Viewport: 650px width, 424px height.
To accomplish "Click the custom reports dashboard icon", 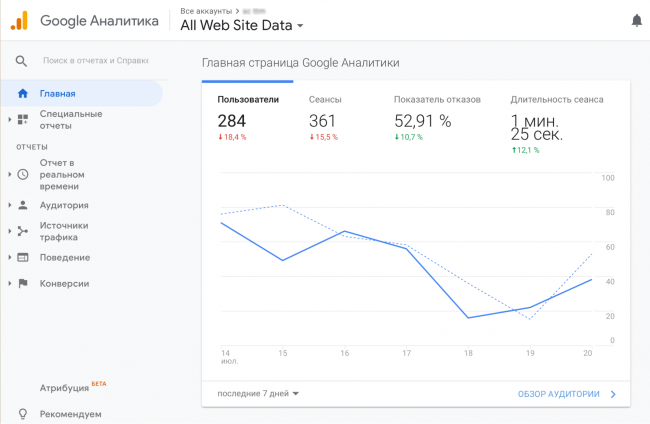I will pos(22,120).
